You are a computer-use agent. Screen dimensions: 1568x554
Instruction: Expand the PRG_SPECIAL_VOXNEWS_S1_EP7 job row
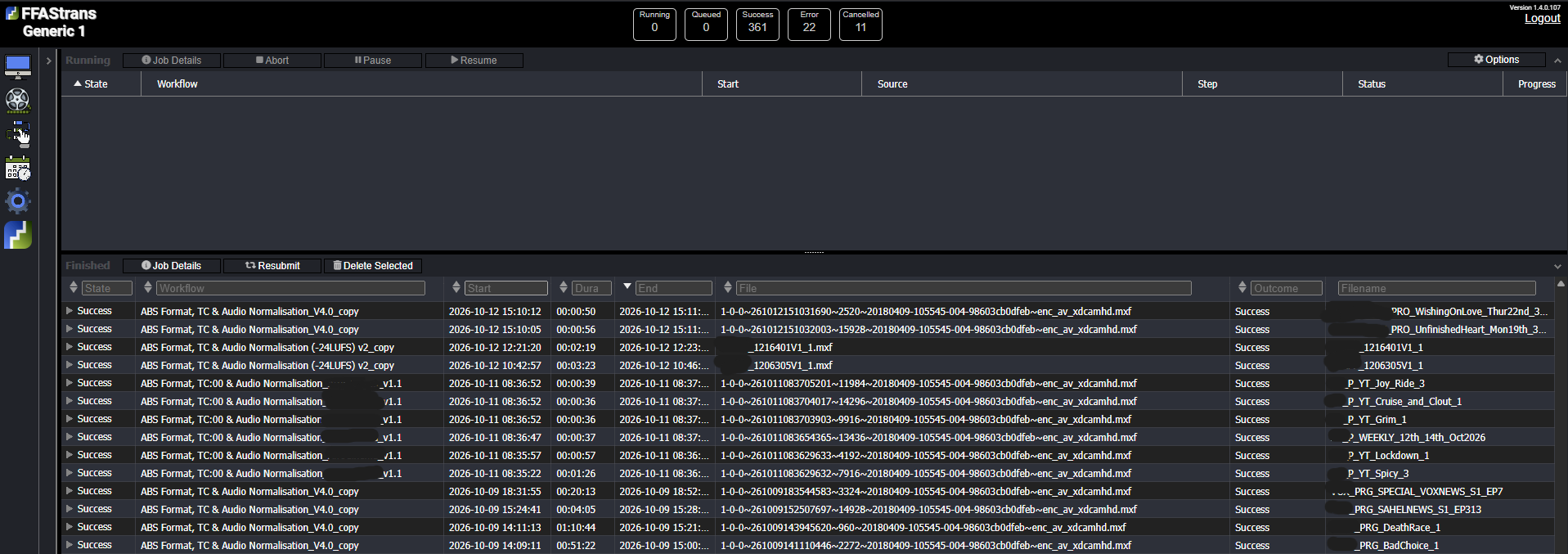[70, 491]
